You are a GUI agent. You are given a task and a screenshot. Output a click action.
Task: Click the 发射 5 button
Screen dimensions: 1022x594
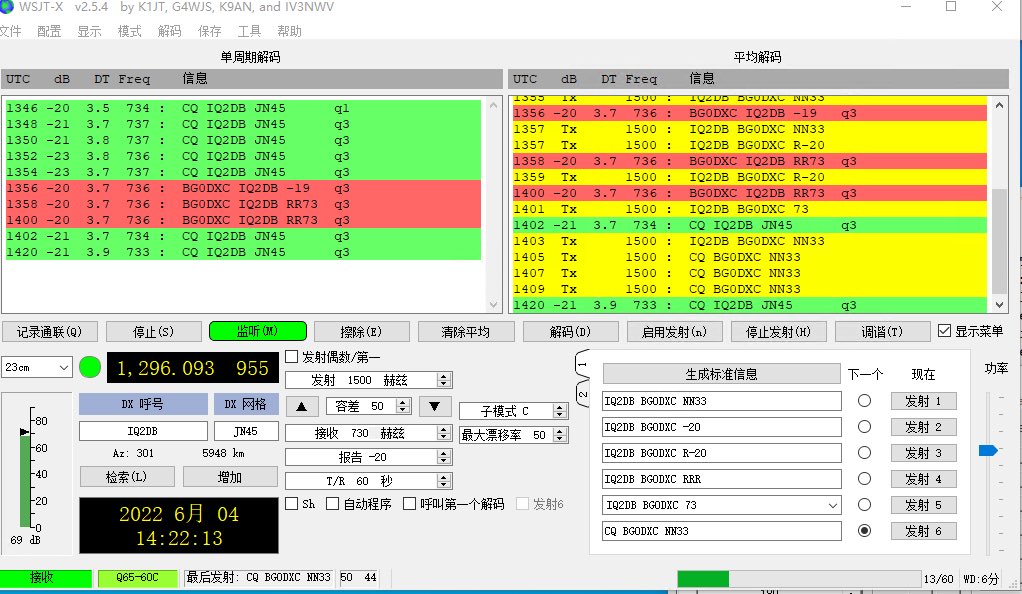pos(924,505)
